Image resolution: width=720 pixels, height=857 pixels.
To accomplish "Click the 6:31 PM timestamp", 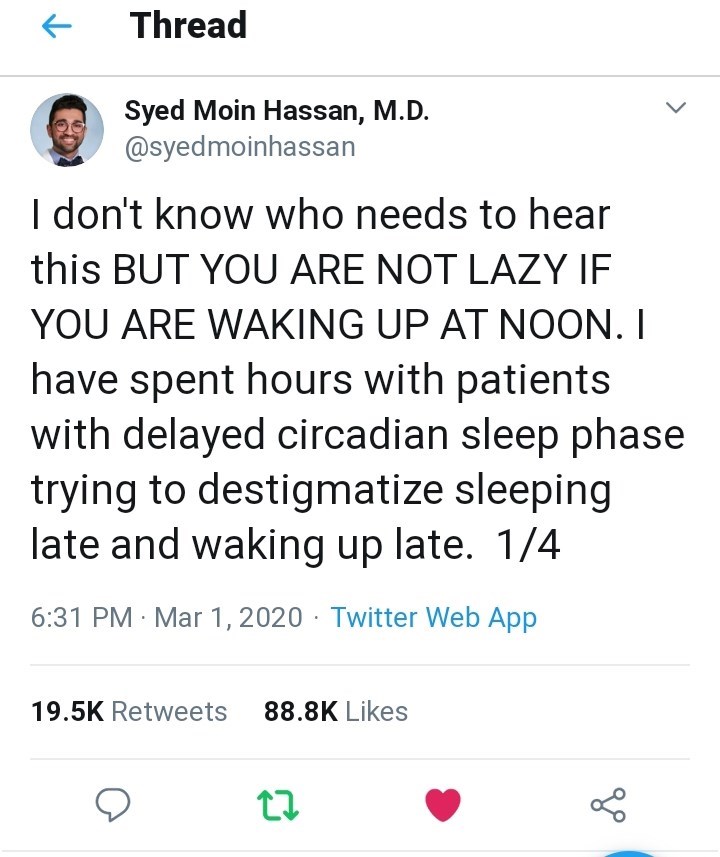I will tap(82, 617).
